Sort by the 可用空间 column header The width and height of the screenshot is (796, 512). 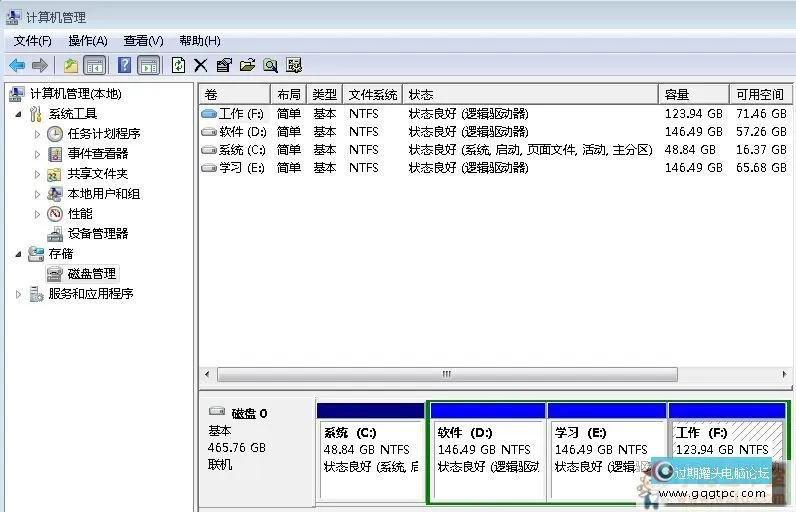click(x=761, y=94)
